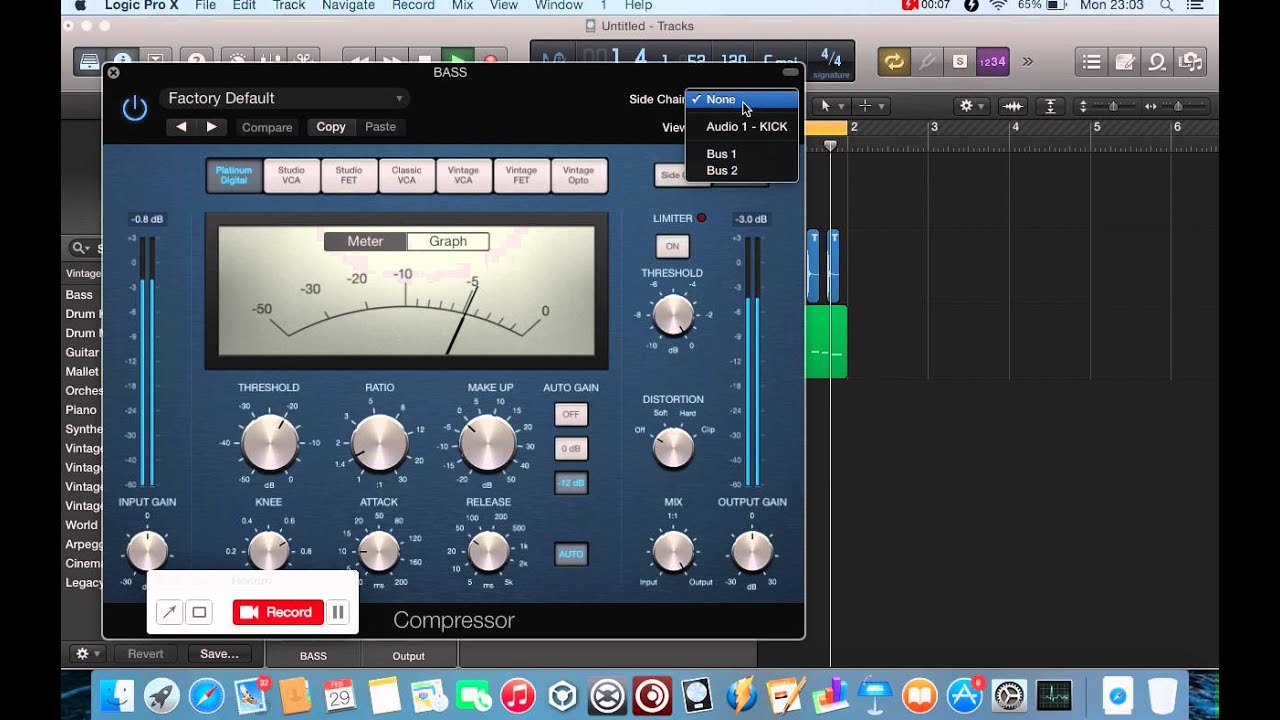Click the Revert button in the library
This screenshot has width=1280, height=720.
click(x=146, y=654)
